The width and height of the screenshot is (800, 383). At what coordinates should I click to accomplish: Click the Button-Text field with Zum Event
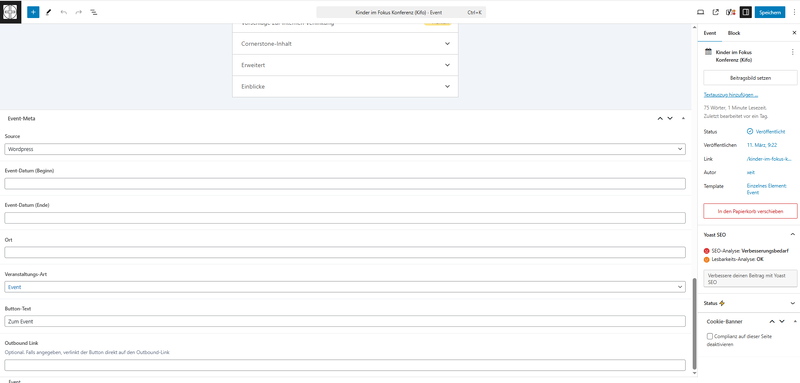coord(345,321)
